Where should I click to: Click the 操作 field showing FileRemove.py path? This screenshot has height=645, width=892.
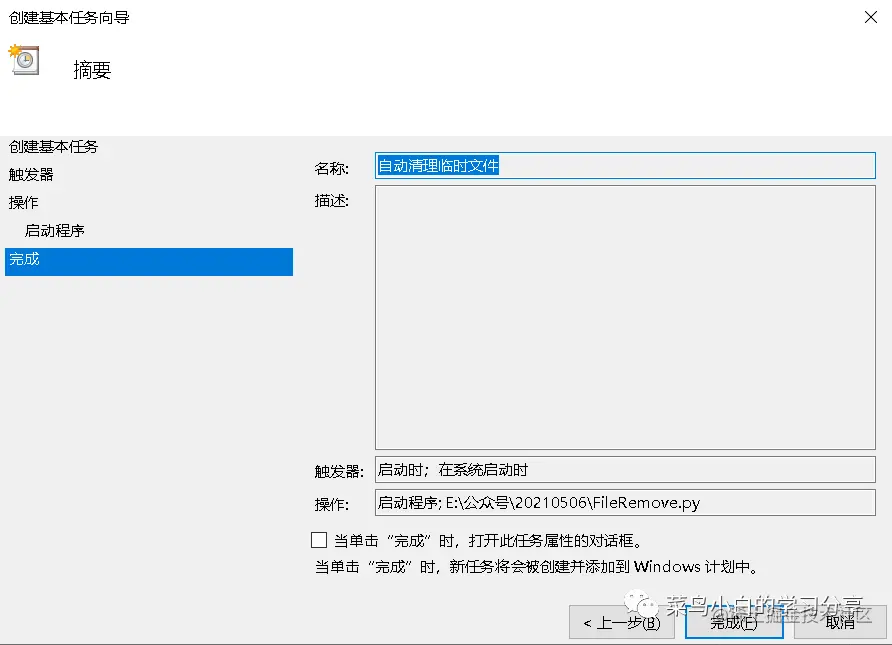[x=625, y=503]
